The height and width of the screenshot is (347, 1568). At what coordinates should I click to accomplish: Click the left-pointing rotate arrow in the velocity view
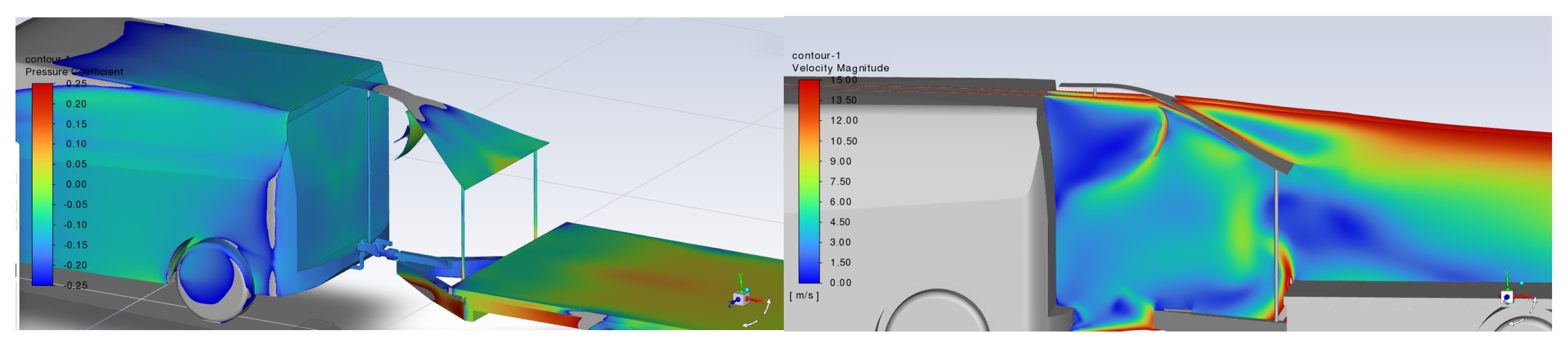(x=1517, y=323)
